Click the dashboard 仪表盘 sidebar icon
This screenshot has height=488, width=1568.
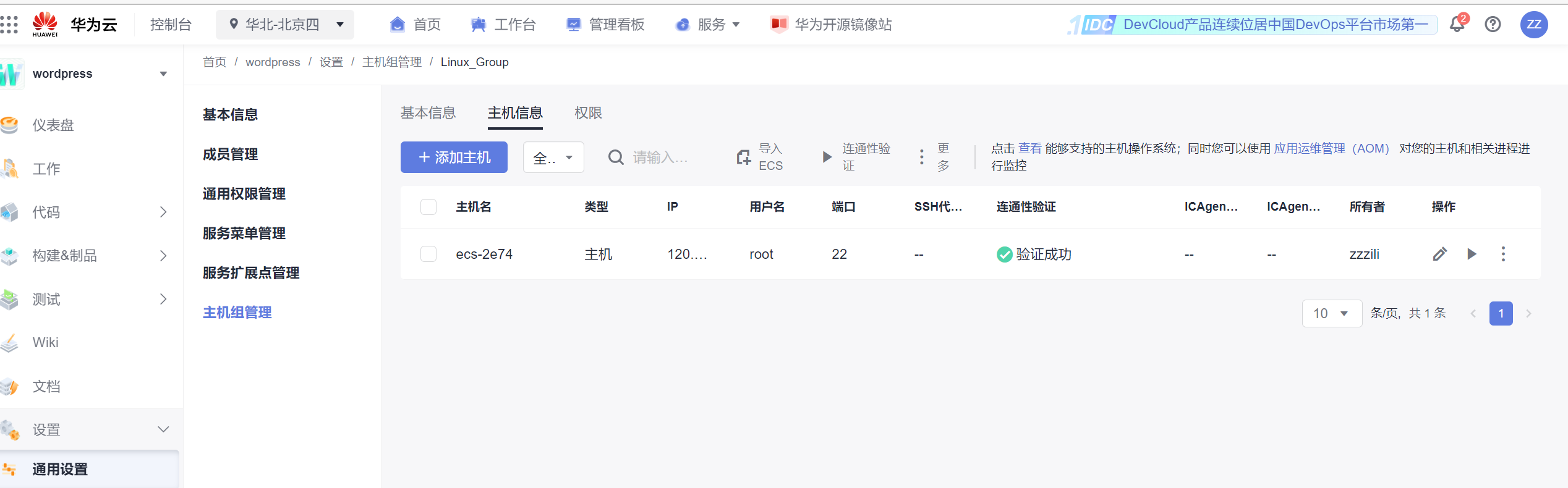(x=9, y=125)
